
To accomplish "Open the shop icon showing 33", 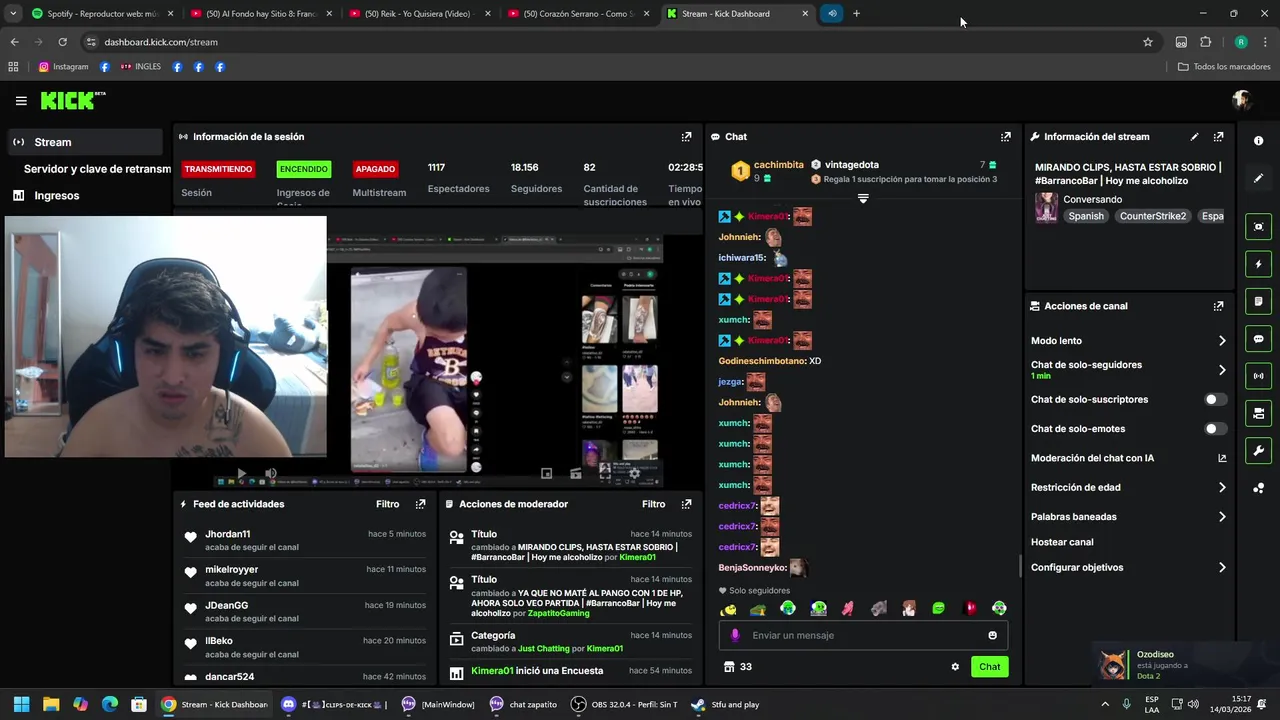I will (737, 667).
